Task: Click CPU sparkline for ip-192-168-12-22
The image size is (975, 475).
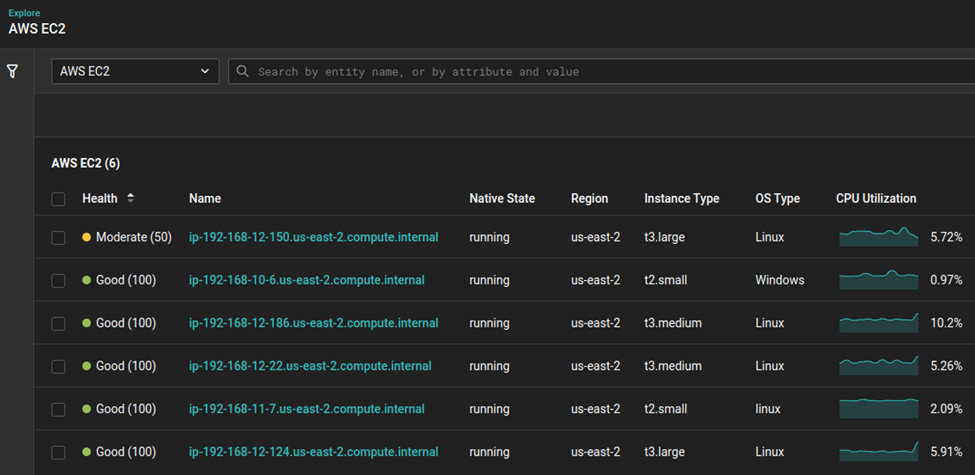Action: 879,366
